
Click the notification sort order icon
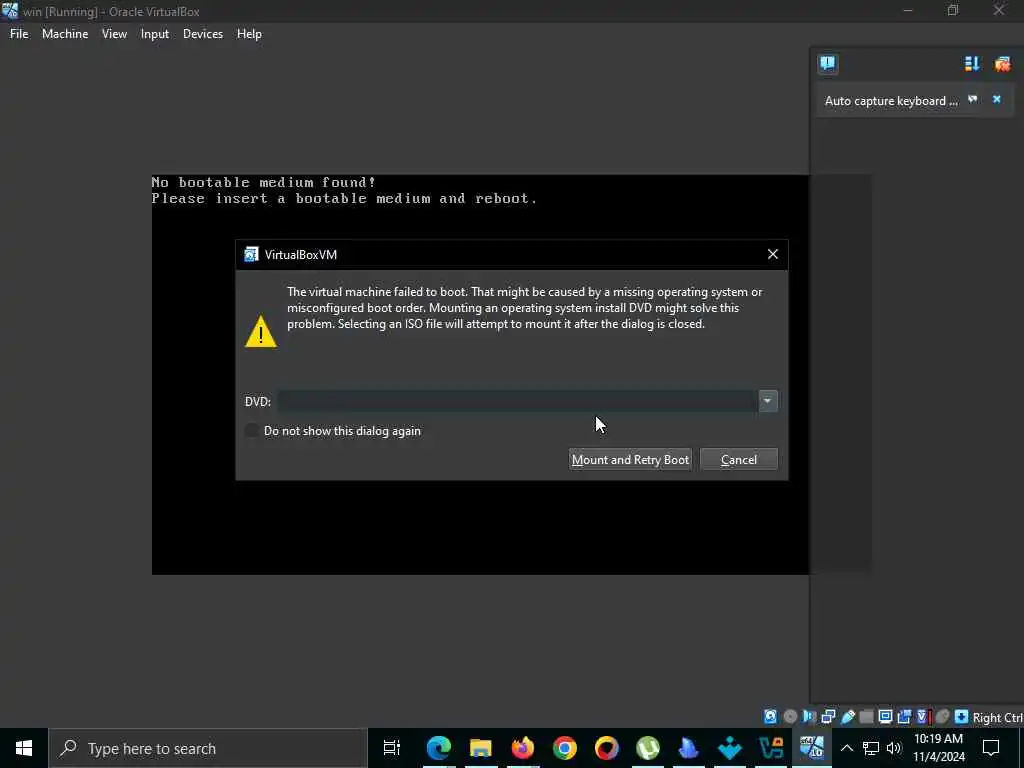click(x=972, y=63)
